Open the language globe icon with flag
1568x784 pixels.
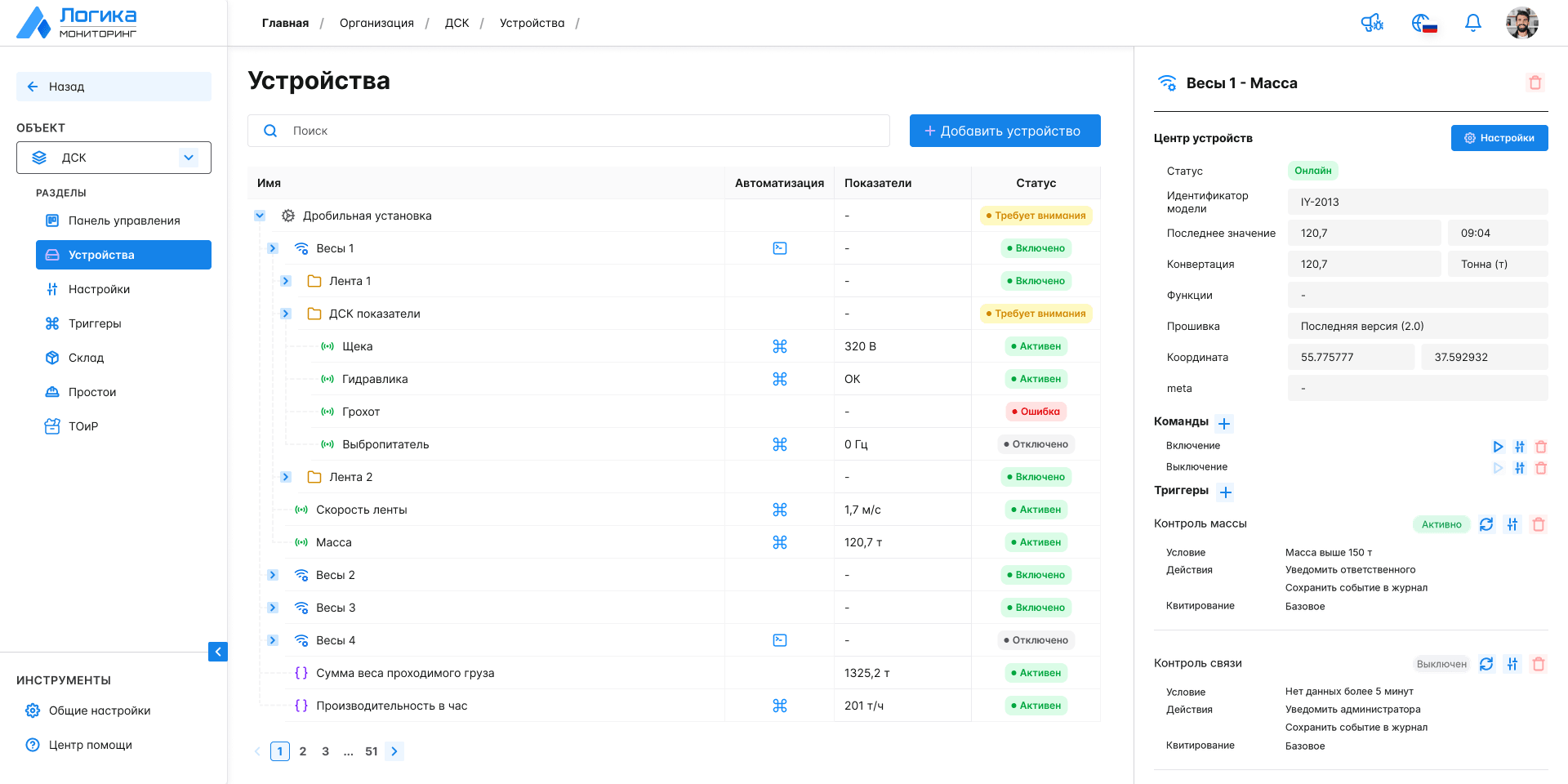[1424, 23]
